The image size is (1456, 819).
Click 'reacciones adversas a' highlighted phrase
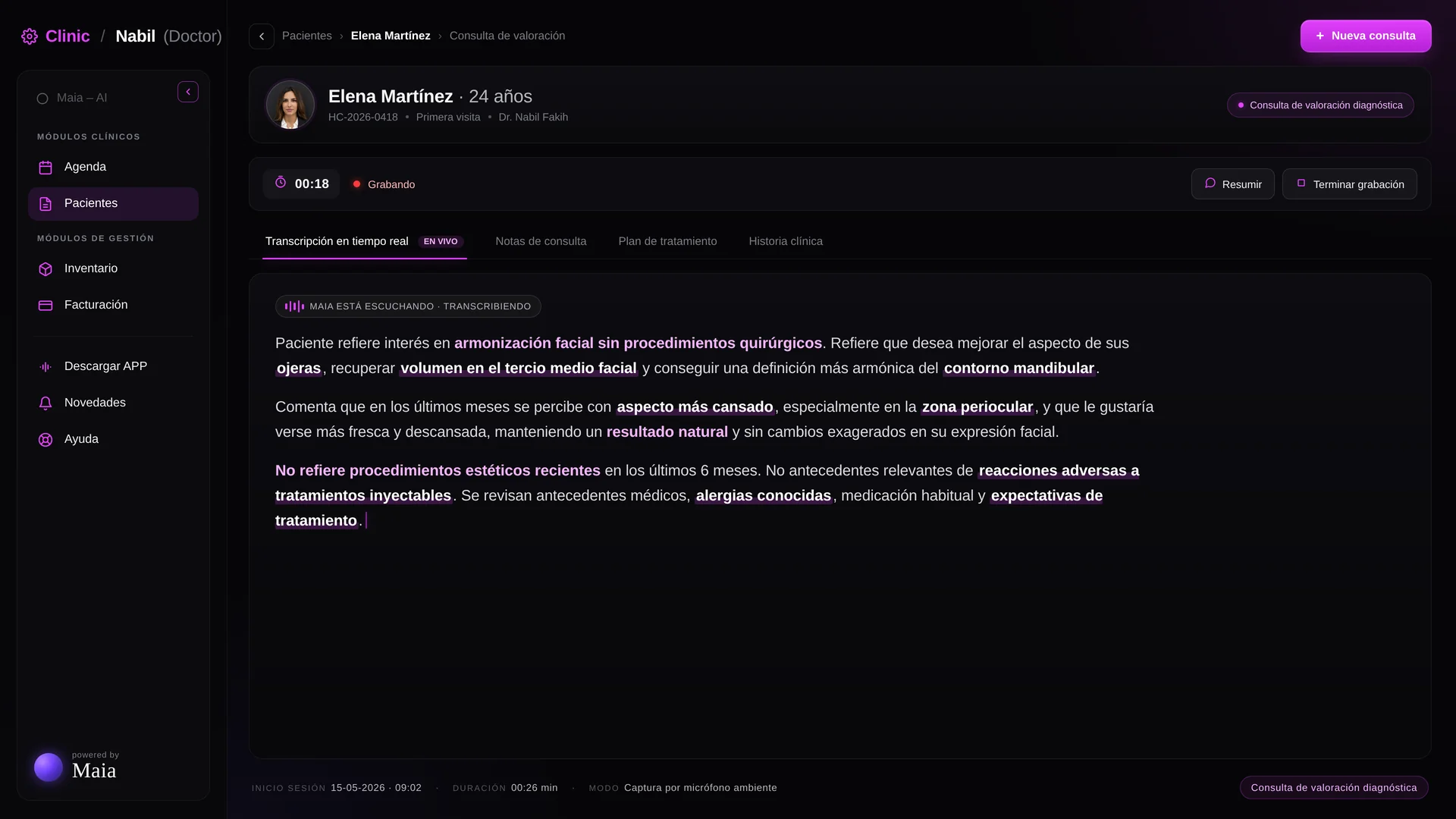click(x=1059, y=471)
